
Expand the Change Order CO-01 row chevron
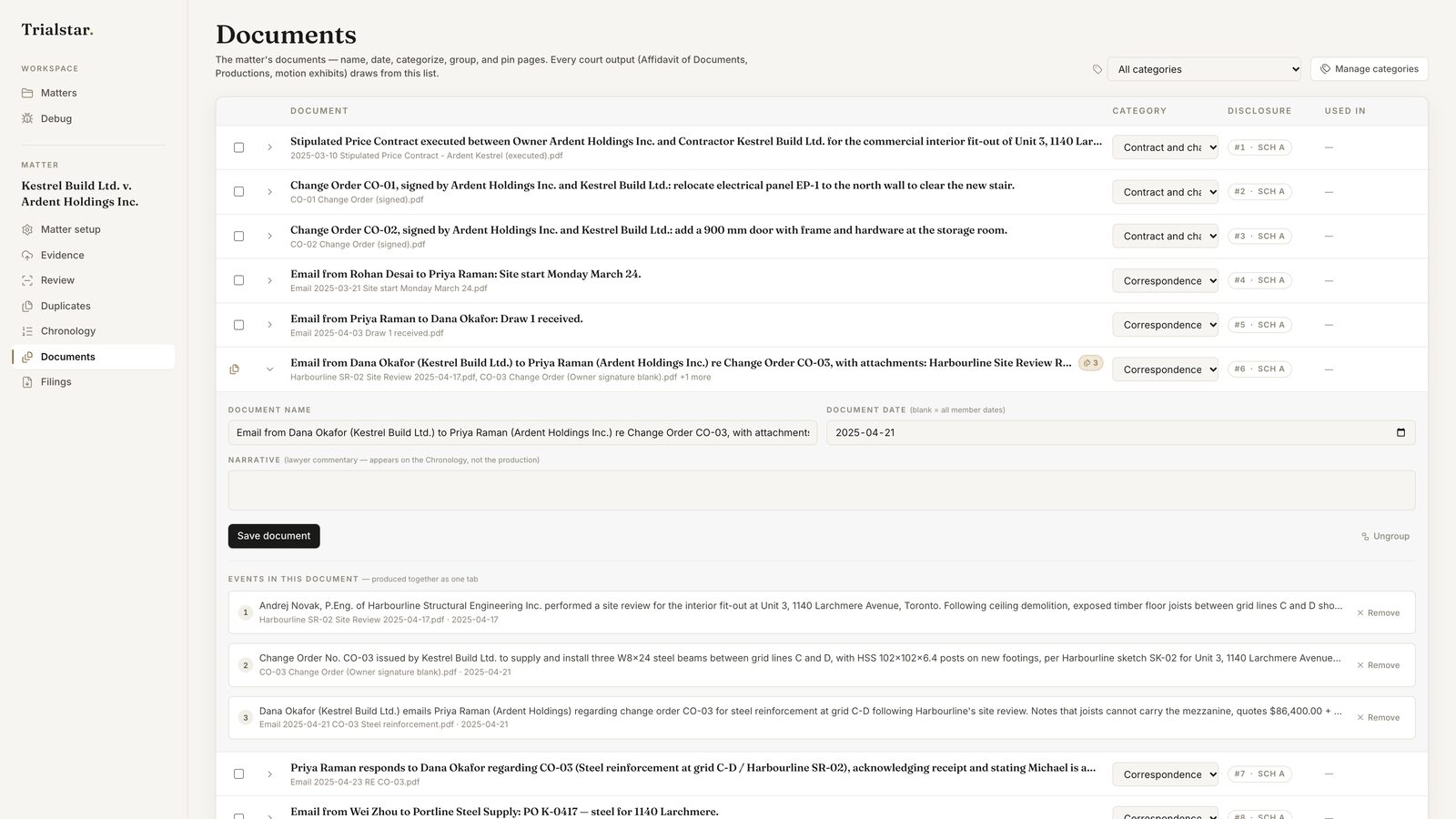click(x=269, y=192)
